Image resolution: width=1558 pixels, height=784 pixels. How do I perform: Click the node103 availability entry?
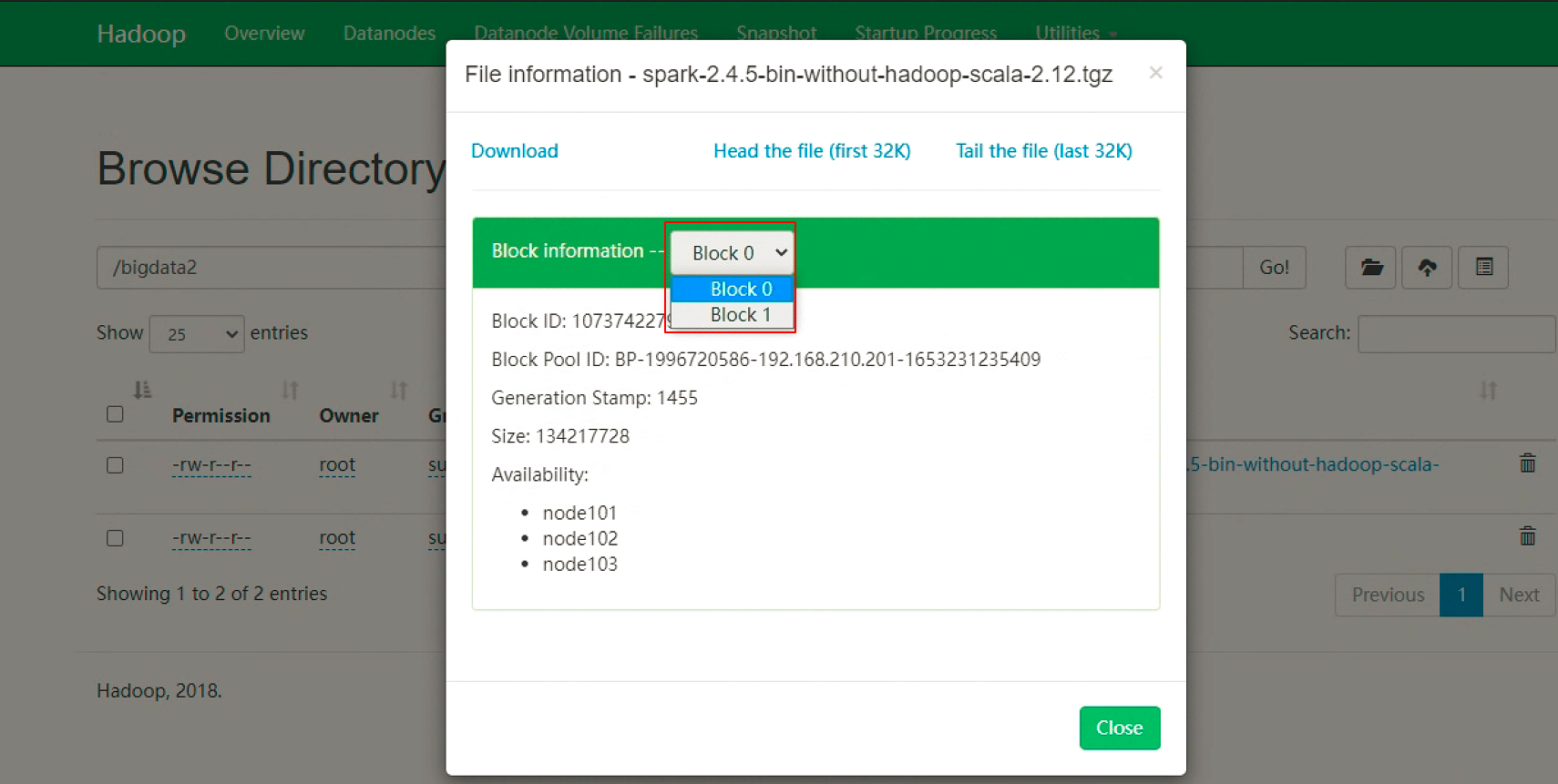579,565
